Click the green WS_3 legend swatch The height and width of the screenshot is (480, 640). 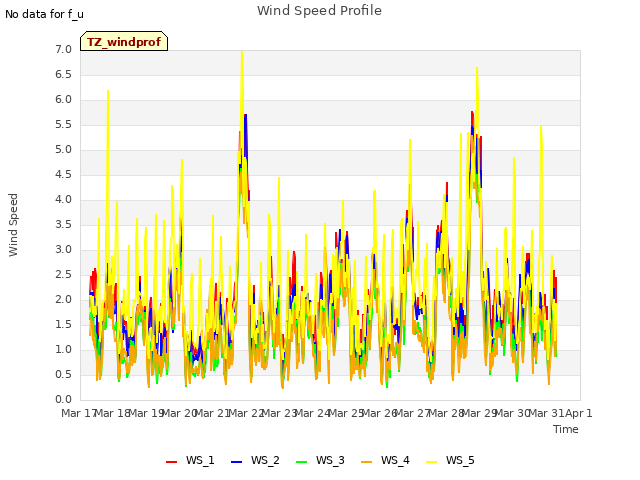(x=302, y=461)
